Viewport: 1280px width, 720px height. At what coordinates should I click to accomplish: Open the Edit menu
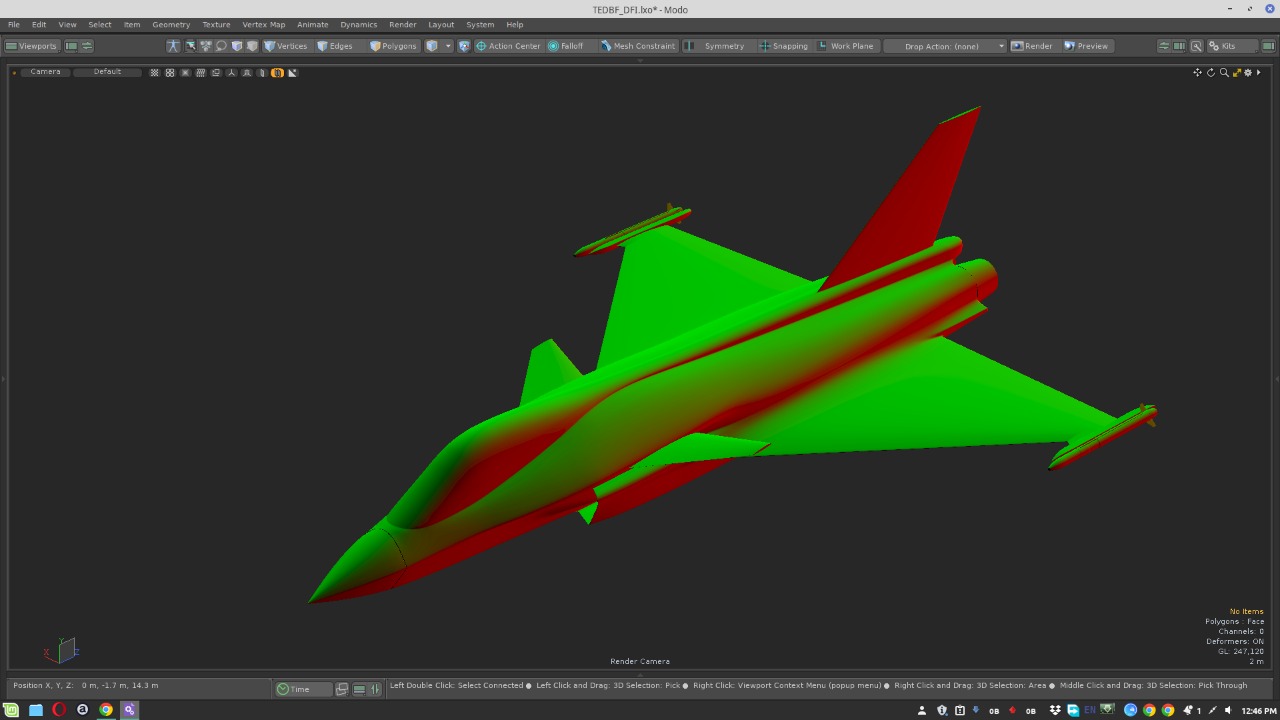coord(39,24)
